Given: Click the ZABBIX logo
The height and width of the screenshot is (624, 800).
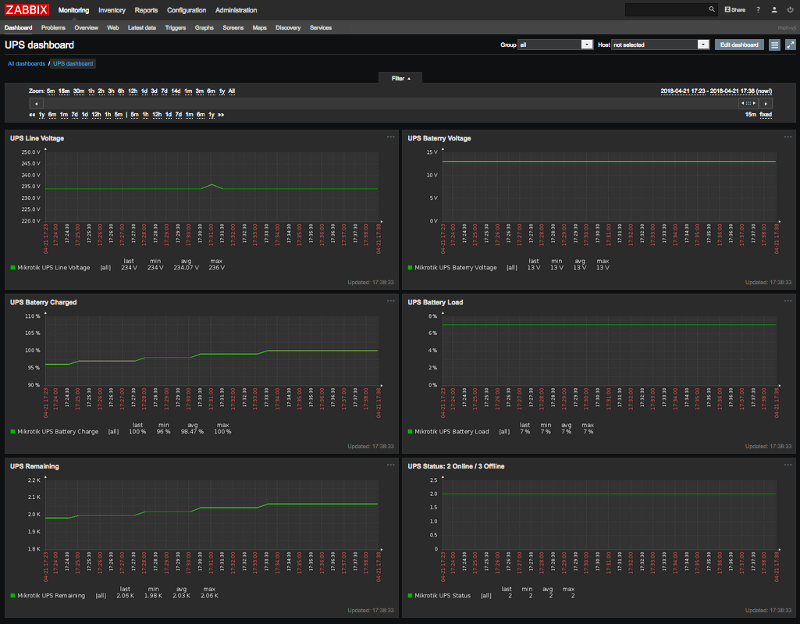Looking at the screenshot, I should point(27,10).
